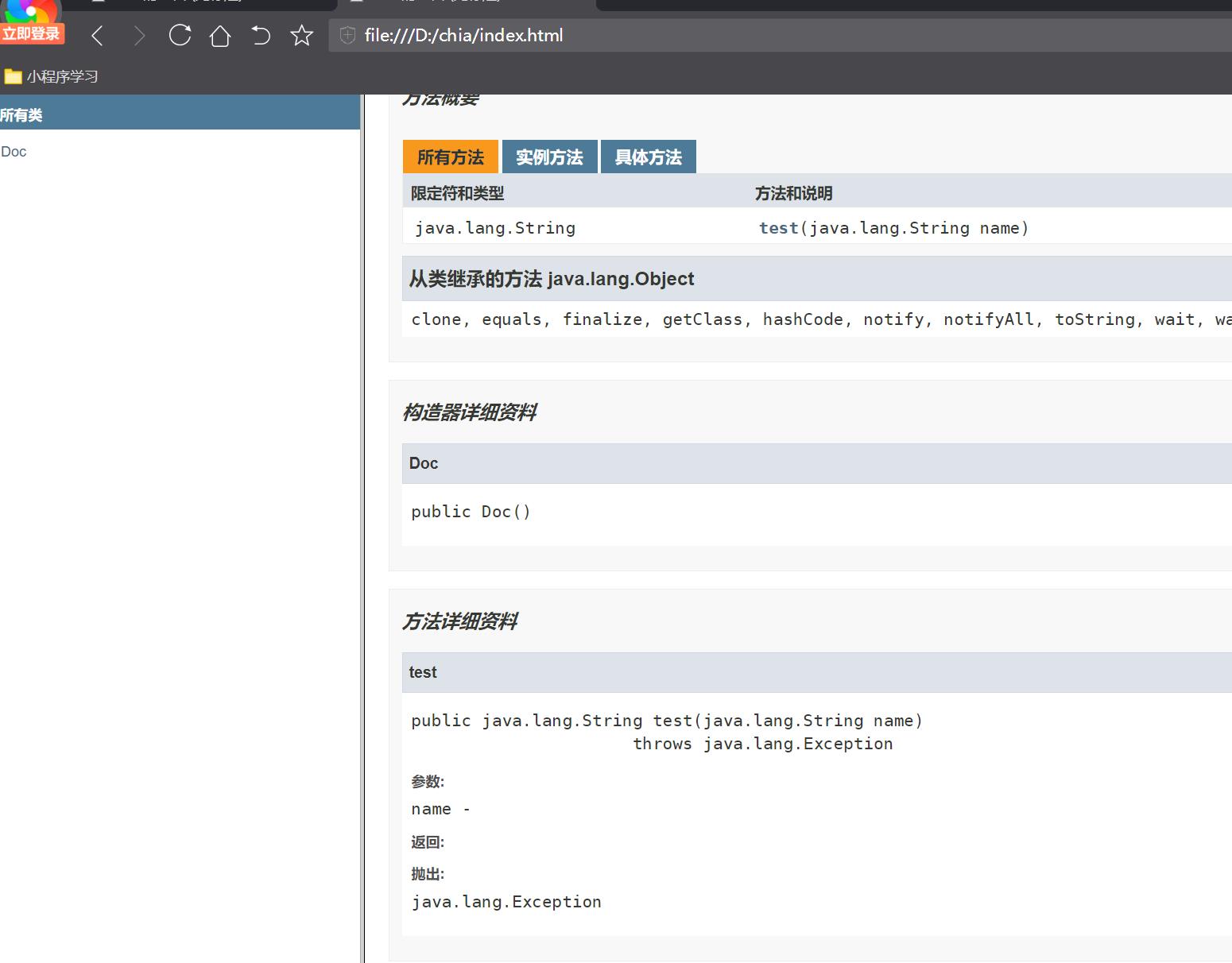Click java.lang.String in the summary row
1232x963 pixels.
[495, 228]
